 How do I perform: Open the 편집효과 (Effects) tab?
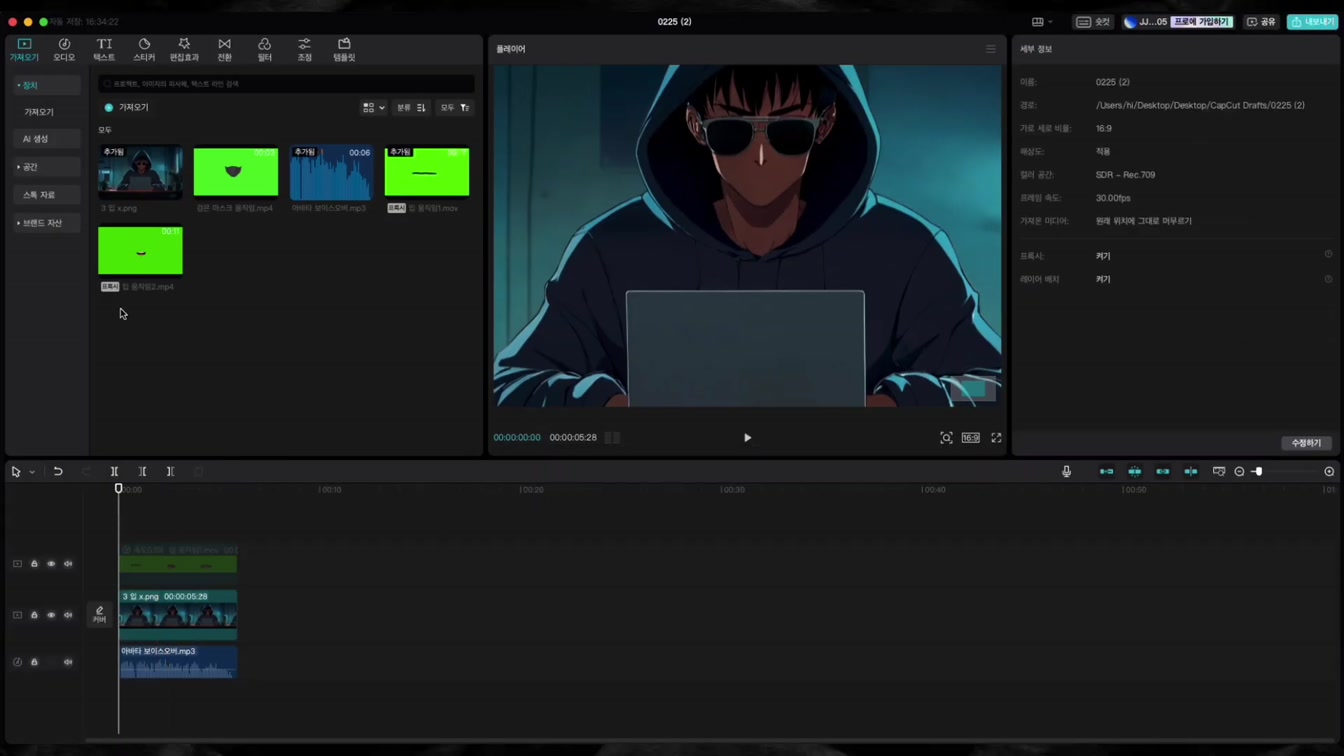[x=184, y=49]
